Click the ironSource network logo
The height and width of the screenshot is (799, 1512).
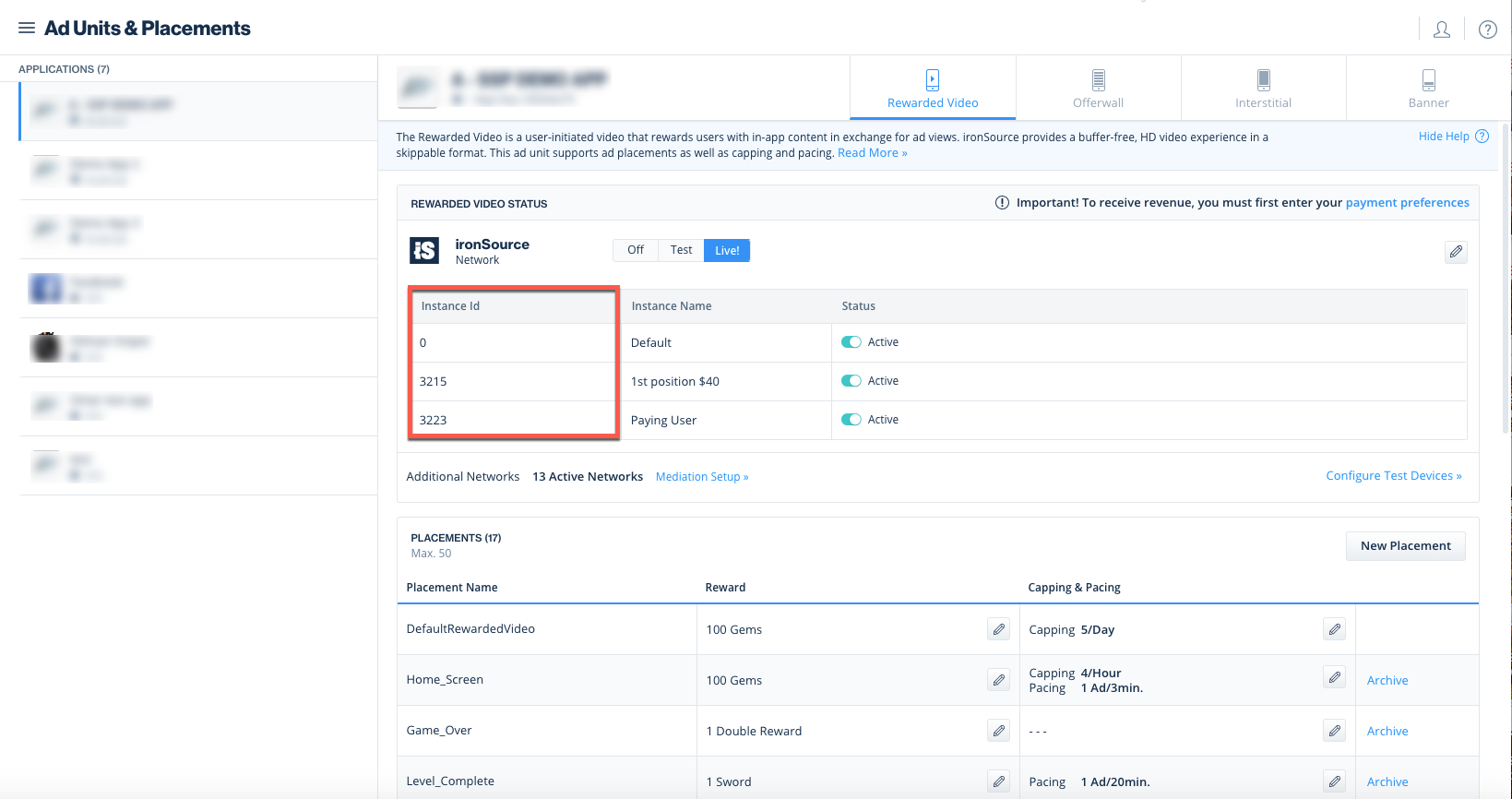point(424,250)
